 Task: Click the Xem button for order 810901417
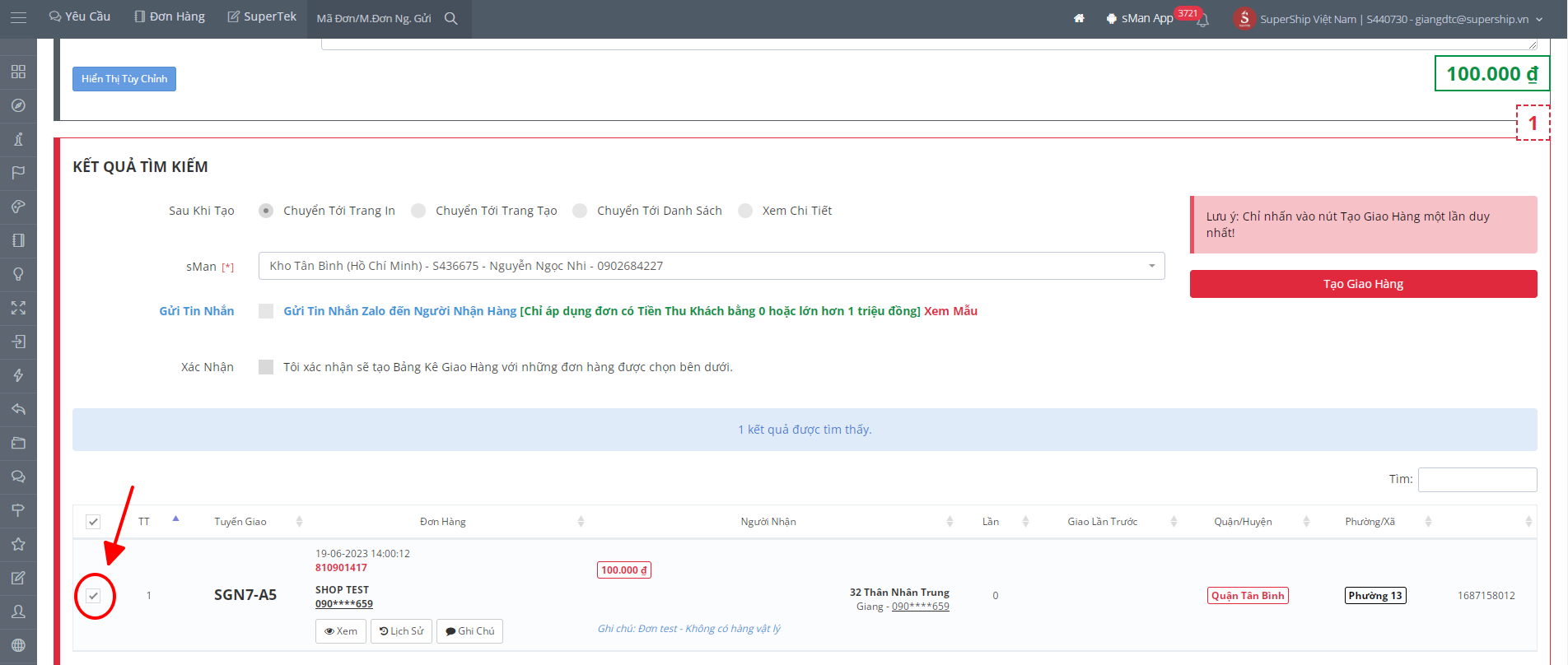pyautogui.click(x=341, y=631)
